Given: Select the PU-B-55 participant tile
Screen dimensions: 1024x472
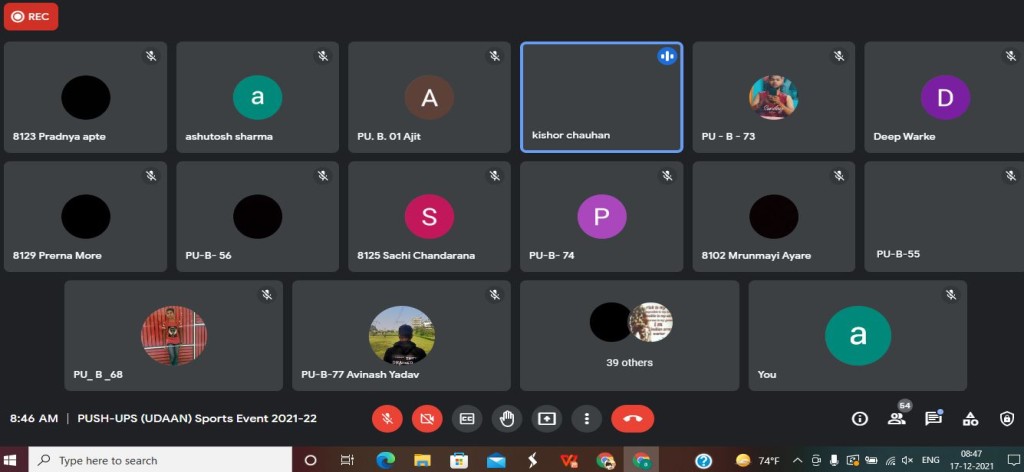Looking at the screenshot, I should (x=944, y=217).
